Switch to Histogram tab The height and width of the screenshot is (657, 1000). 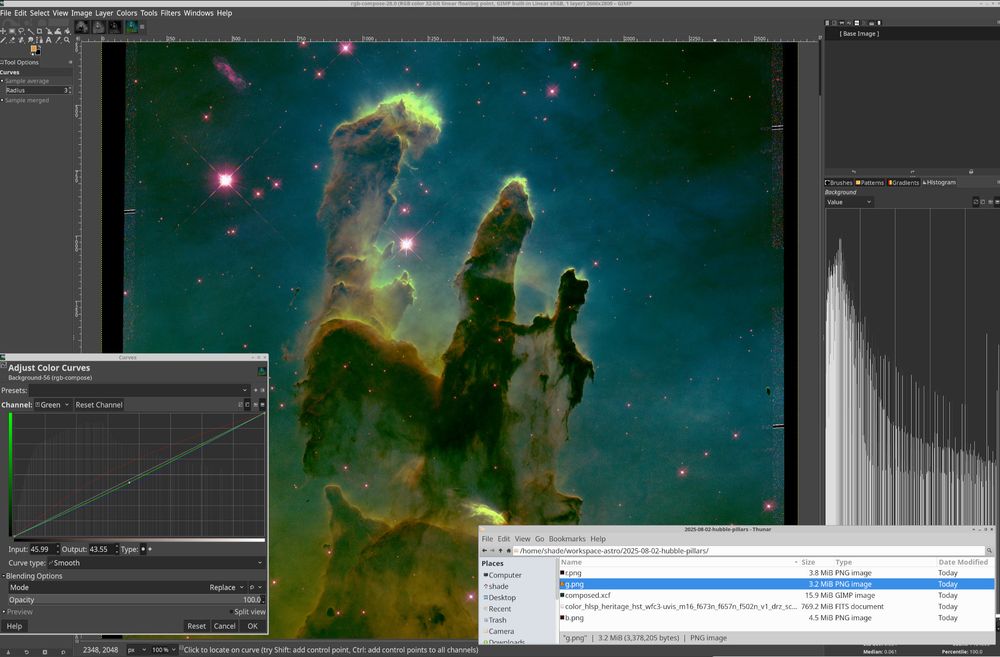pyautogui.click(x=939, y=182)
